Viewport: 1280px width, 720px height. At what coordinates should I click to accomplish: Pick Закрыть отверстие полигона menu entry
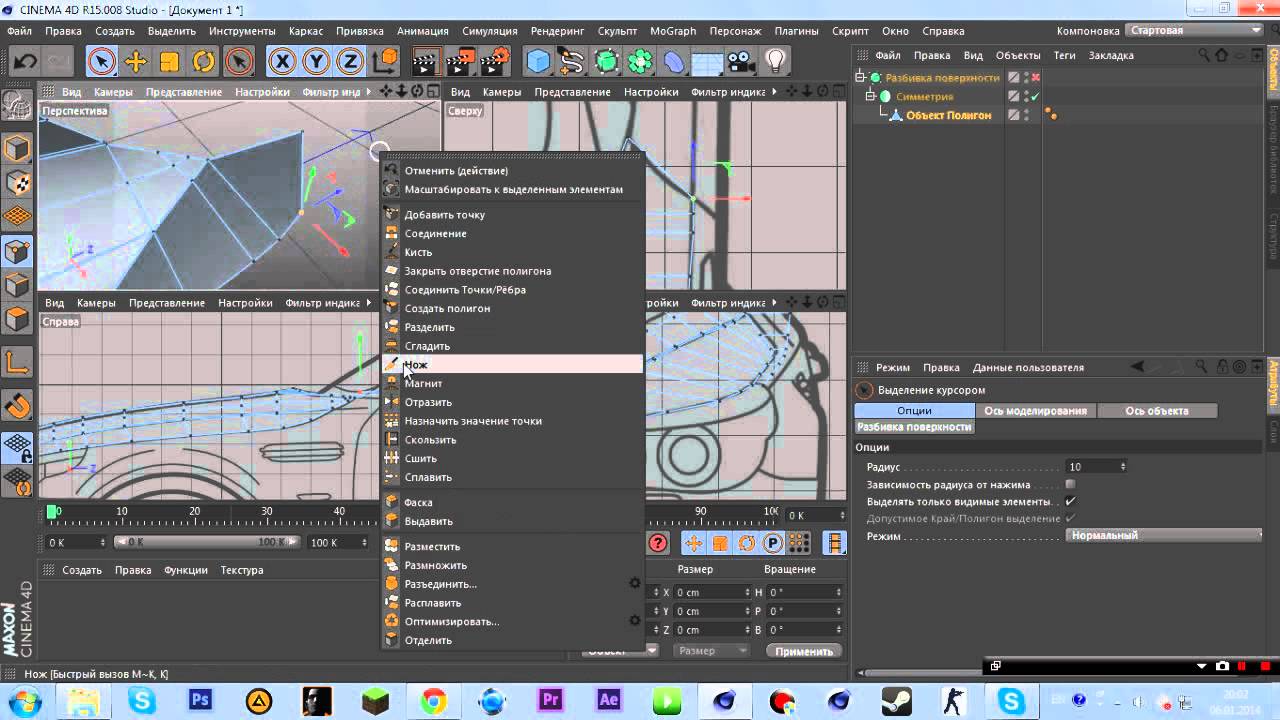(x=512, y=271)
